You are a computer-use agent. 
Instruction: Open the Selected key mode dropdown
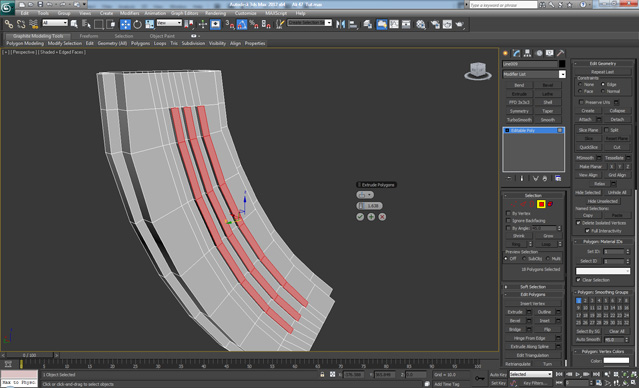coord(531,374)
